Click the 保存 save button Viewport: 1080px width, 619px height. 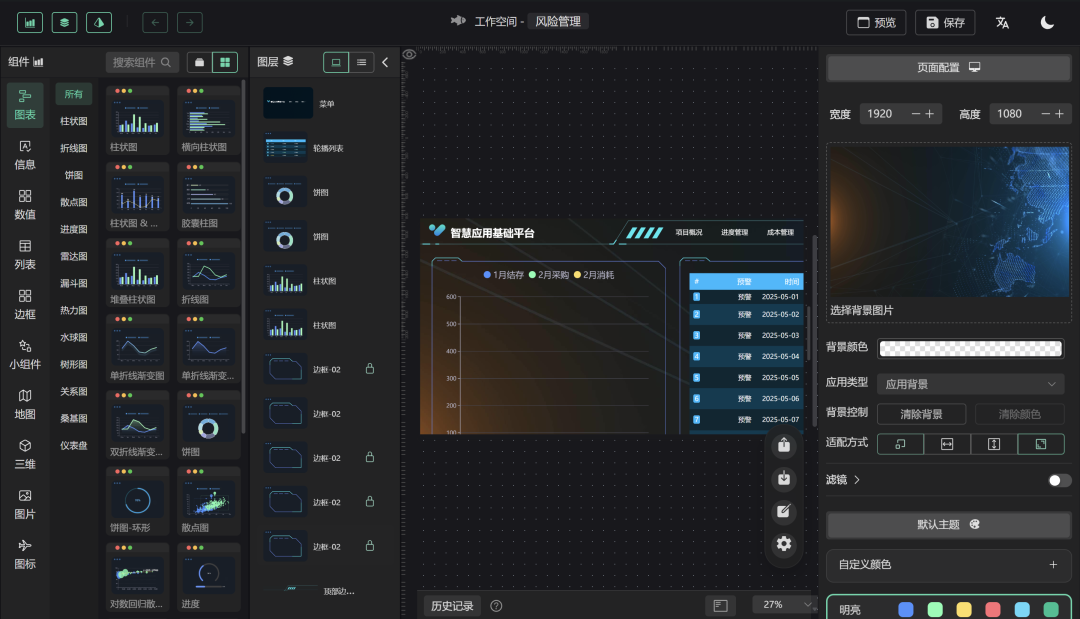[x=945, y=23]
